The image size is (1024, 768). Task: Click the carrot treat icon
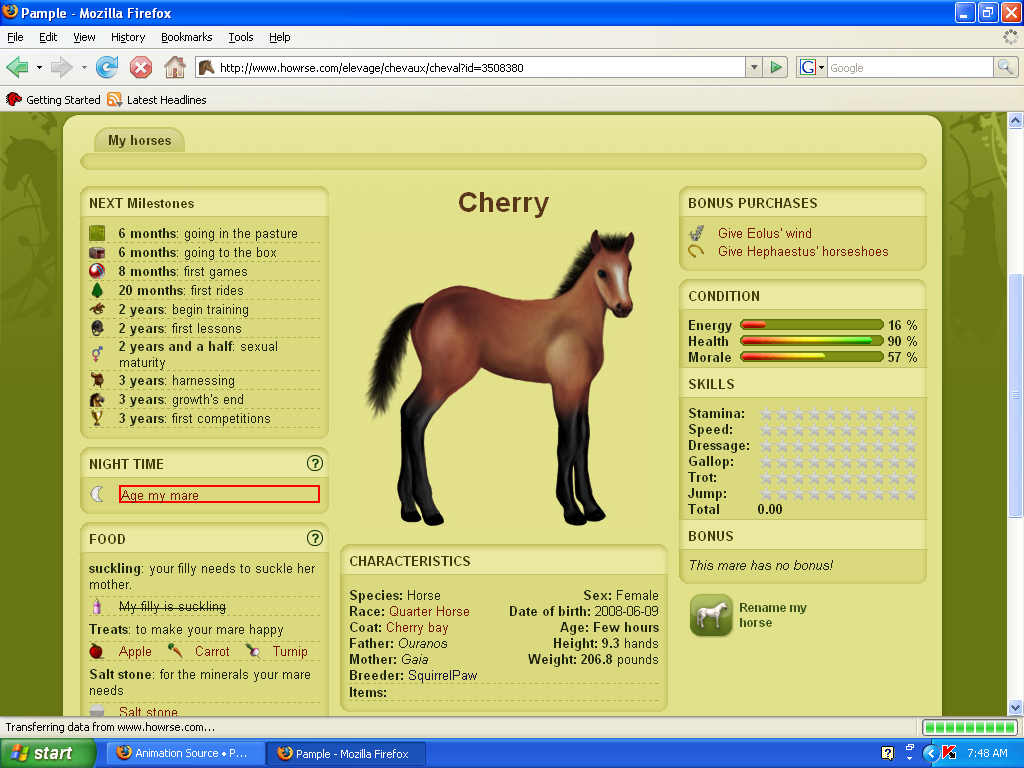click(x=175, y=650)
